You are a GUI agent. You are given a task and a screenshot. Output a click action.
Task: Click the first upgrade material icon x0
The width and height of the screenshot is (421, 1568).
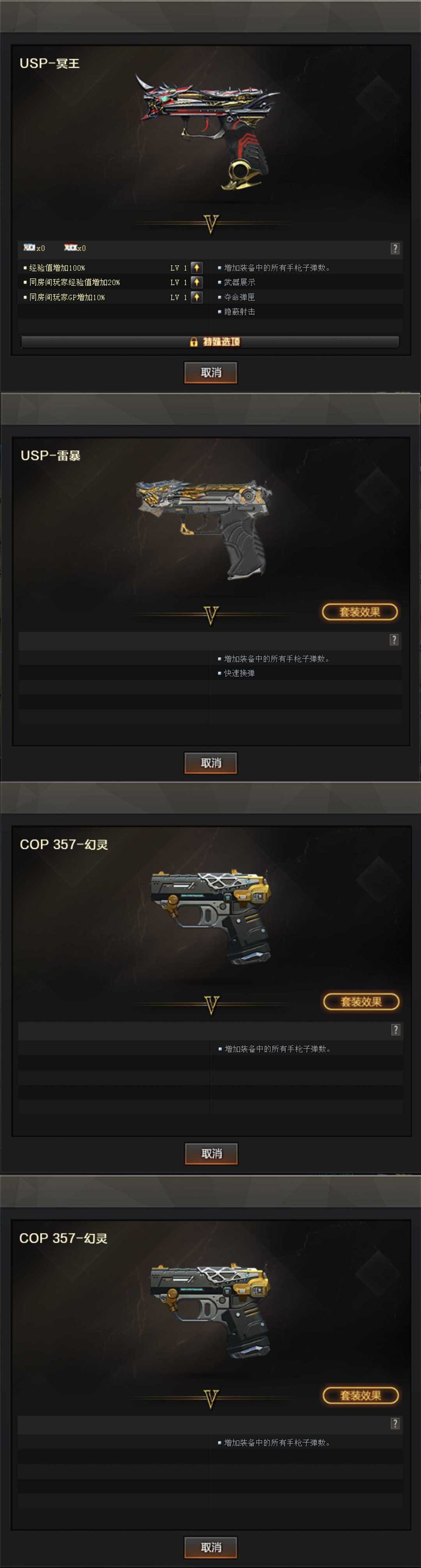[x=29, y=248]
